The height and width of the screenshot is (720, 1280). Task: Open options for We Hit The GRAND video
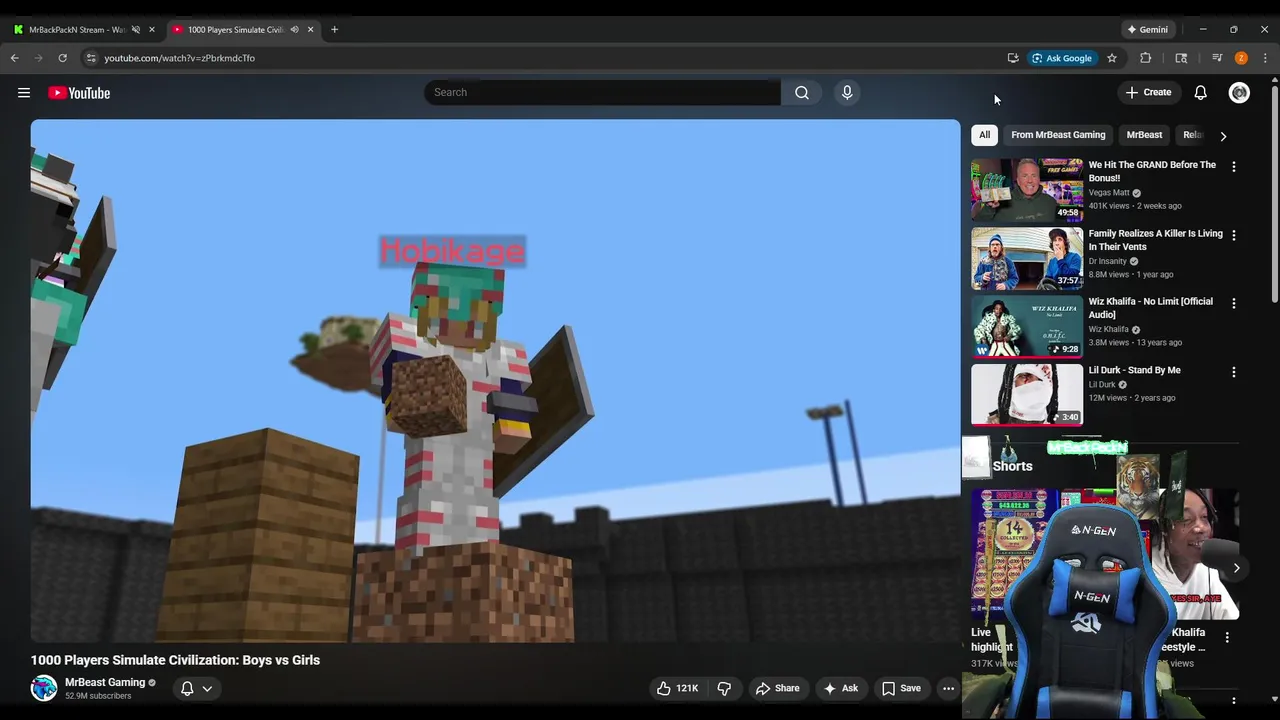pos(1233,167)
